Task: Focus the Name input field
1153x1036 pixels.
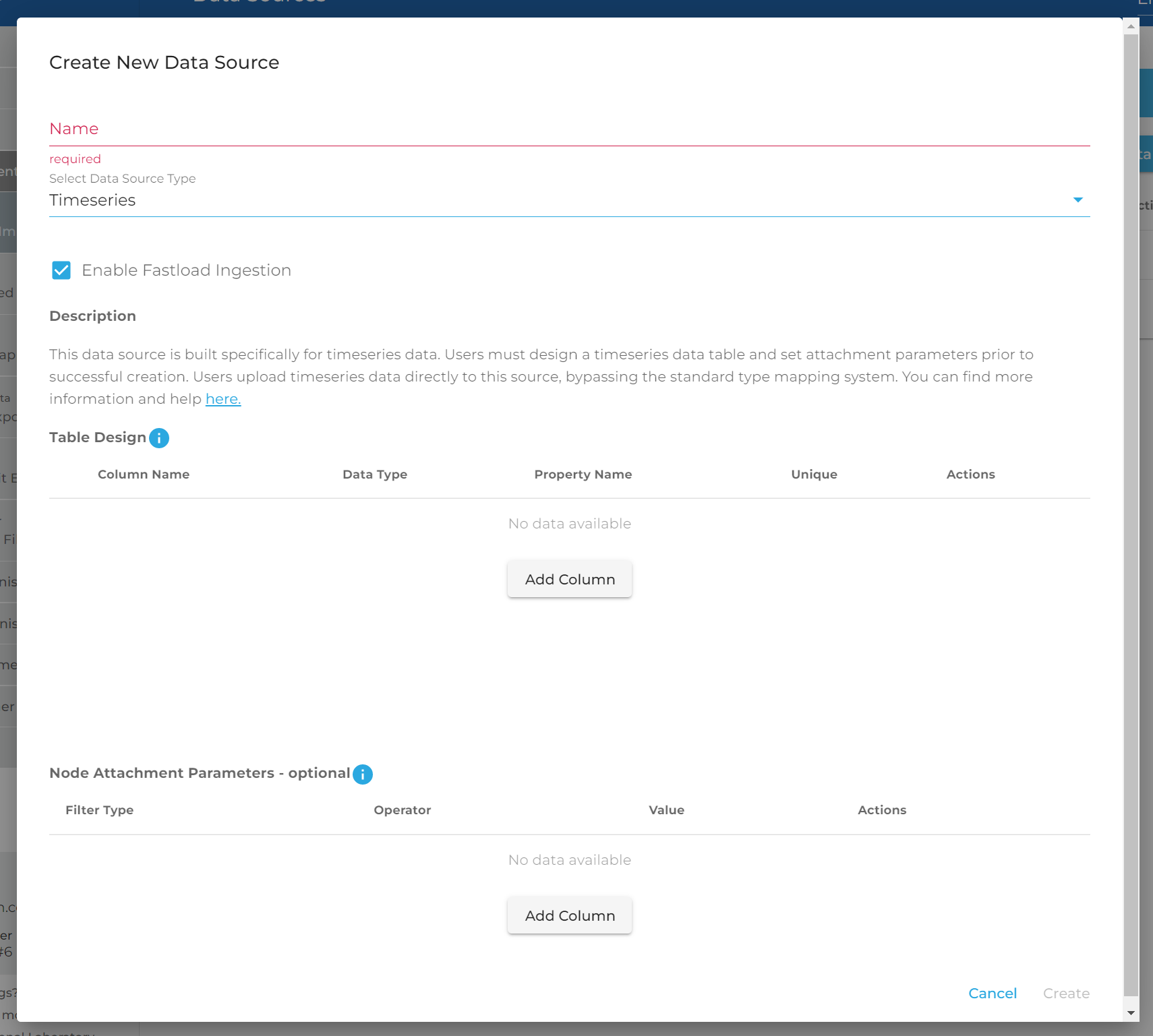Action: click(x=569, y=129)
